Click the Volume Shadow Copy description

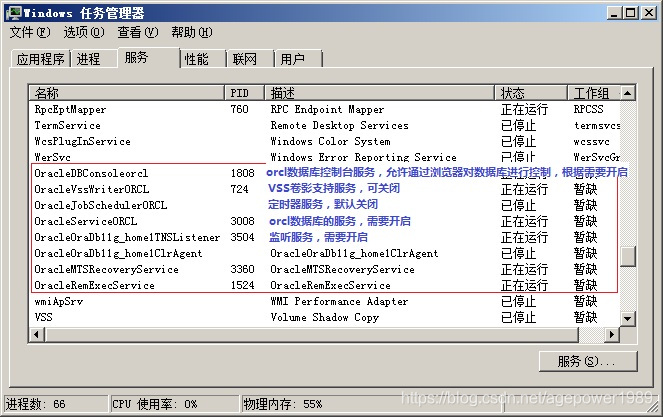(x=325, y=318)
